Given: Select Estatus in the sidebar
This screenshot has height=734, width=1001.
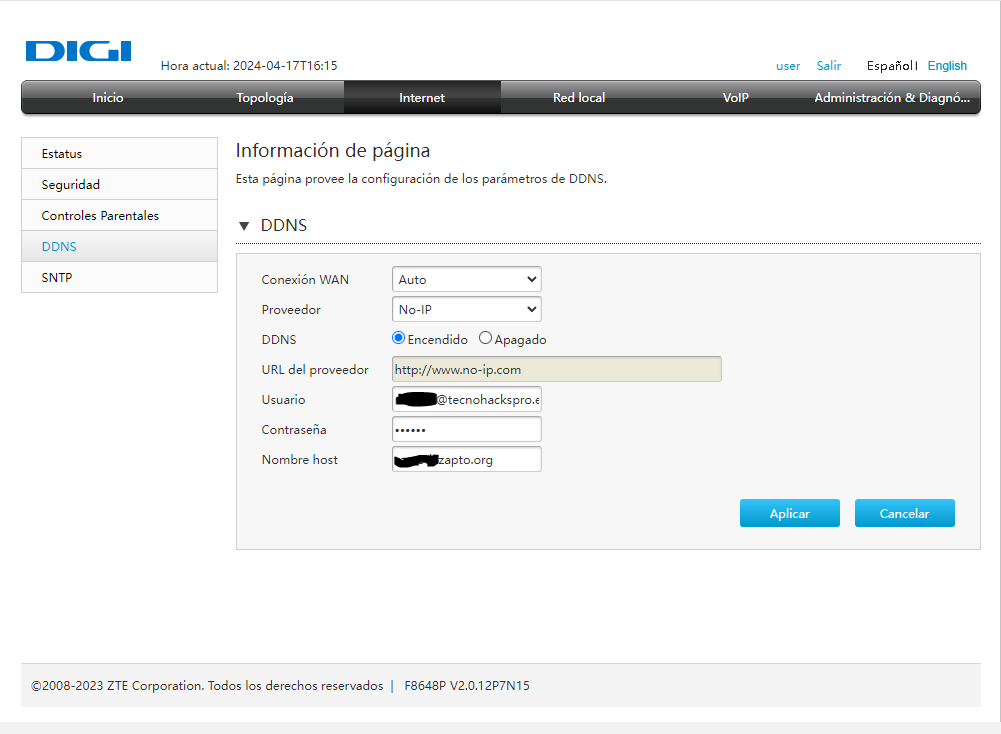Looking at the screenshot, I should (x=62, y=154).
